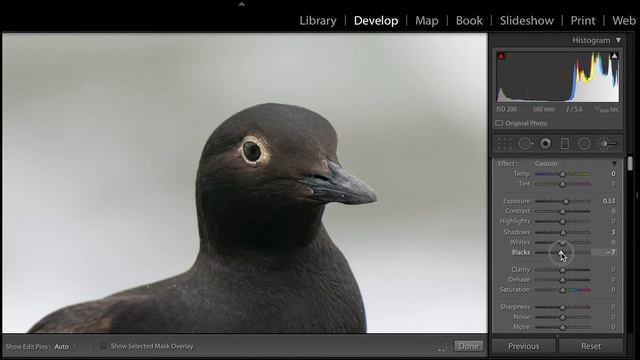Switch to the Map module
Screen dimensions: 640x360
[x=427, y=21]
